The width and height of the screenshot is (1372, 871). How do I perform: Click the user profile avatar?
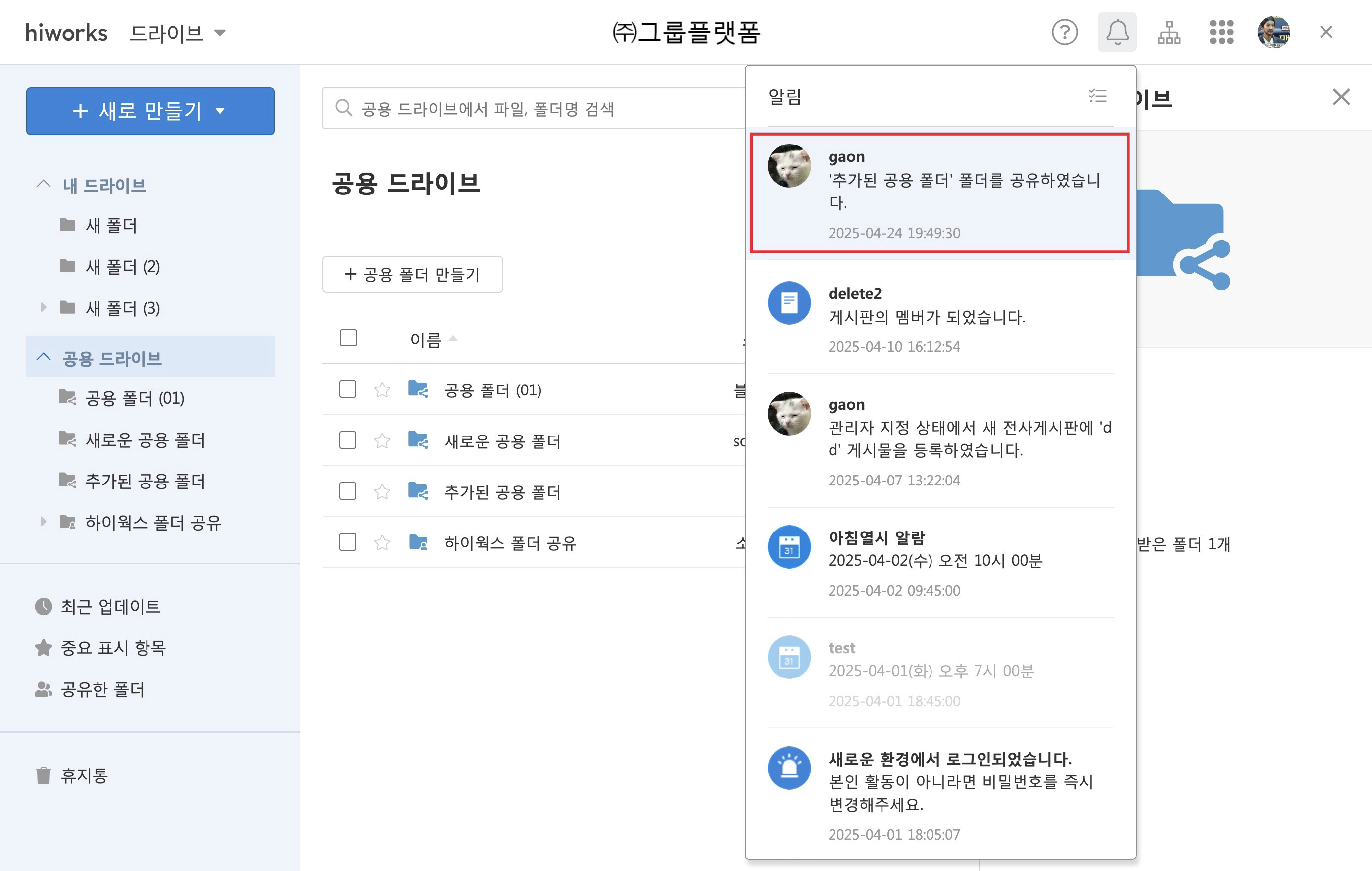click(x=1274, y=32)
